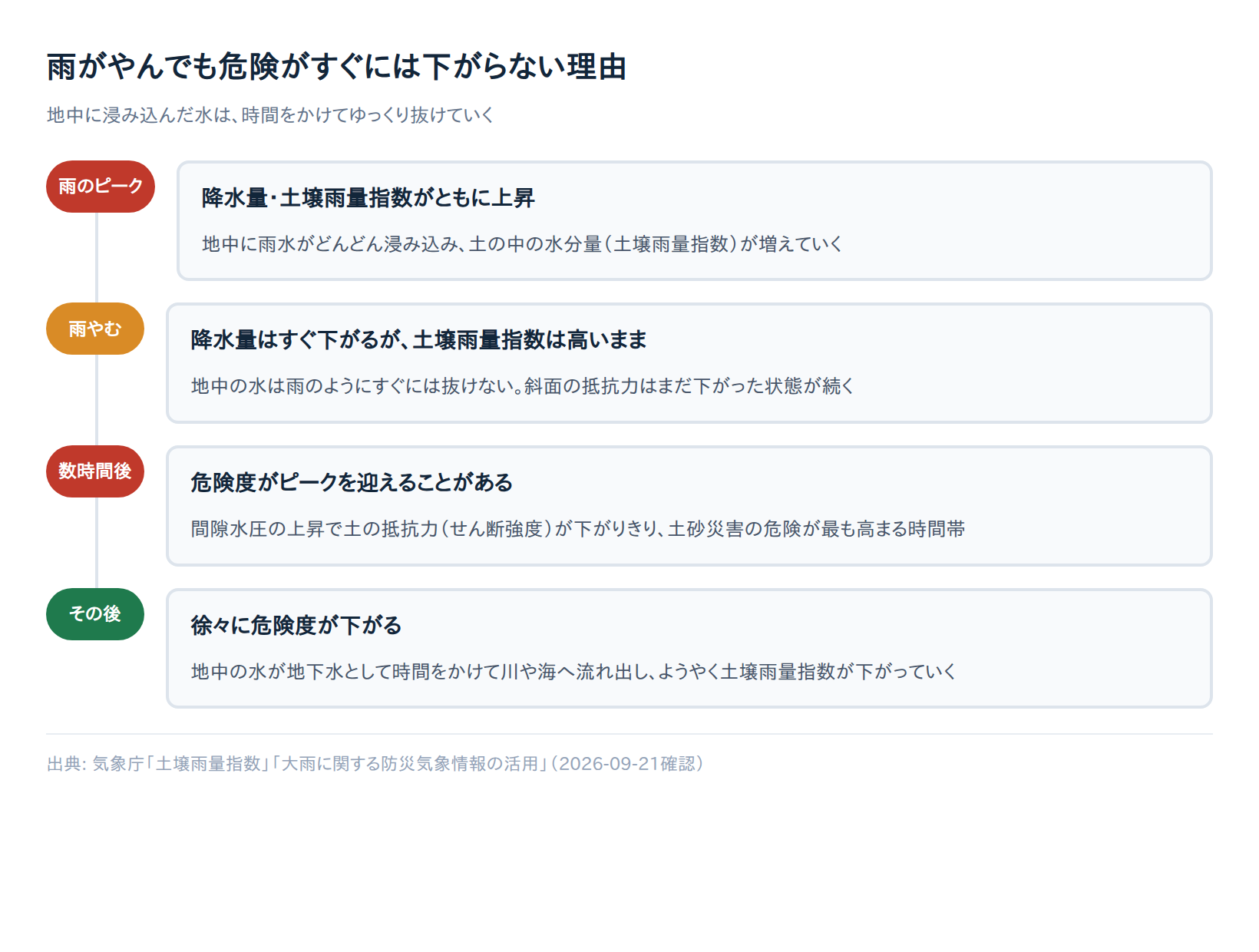Select the green その後 stage badge
This screenshot has height=952, width=1259.
point(95,614)
